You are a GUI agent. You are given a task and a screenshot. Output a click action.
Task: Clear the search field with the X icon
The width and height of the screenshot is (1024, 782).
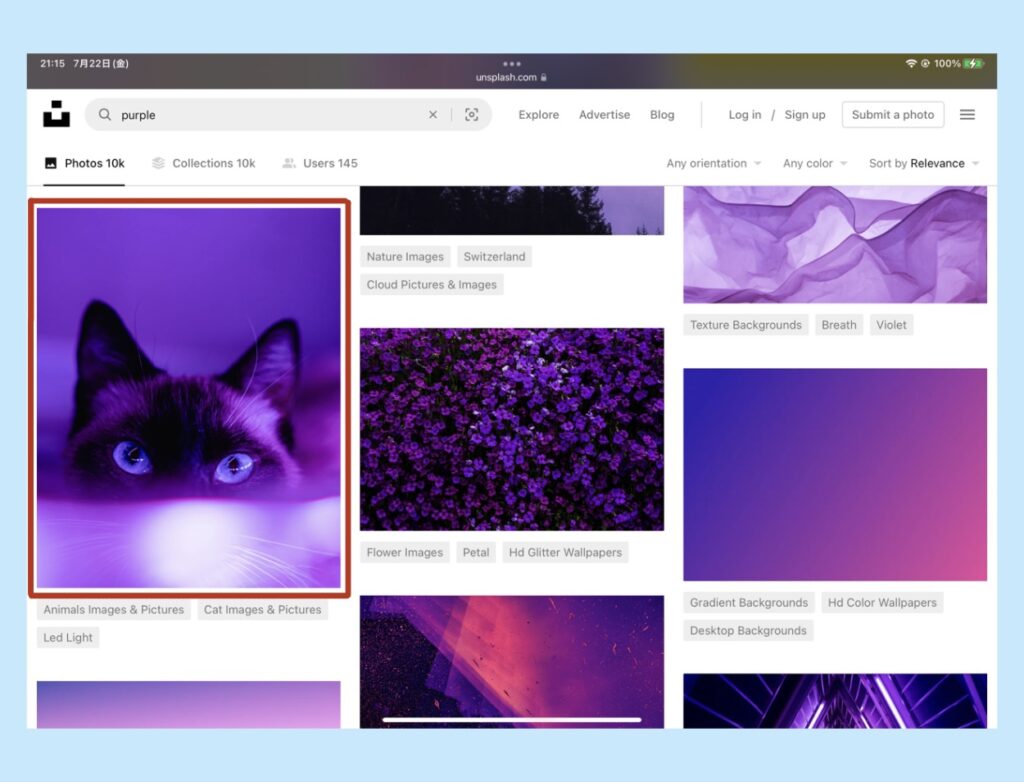point(433,115)
